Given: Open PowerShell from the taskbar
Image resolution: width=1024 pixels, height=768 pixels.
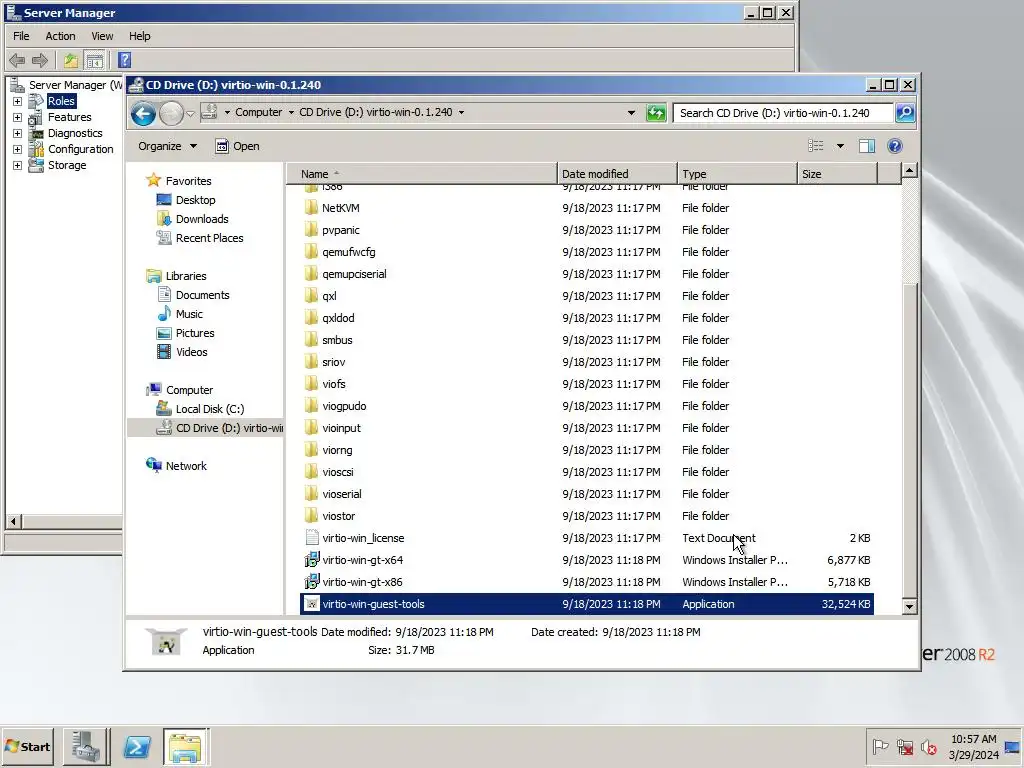Looking at the screenshot, I should (x=137, y=746).
